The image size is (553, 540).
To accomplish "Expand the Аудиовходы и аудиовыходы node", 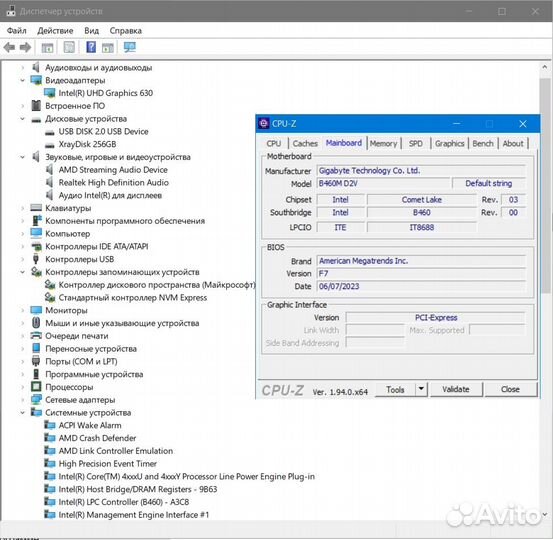I will 22,67.
